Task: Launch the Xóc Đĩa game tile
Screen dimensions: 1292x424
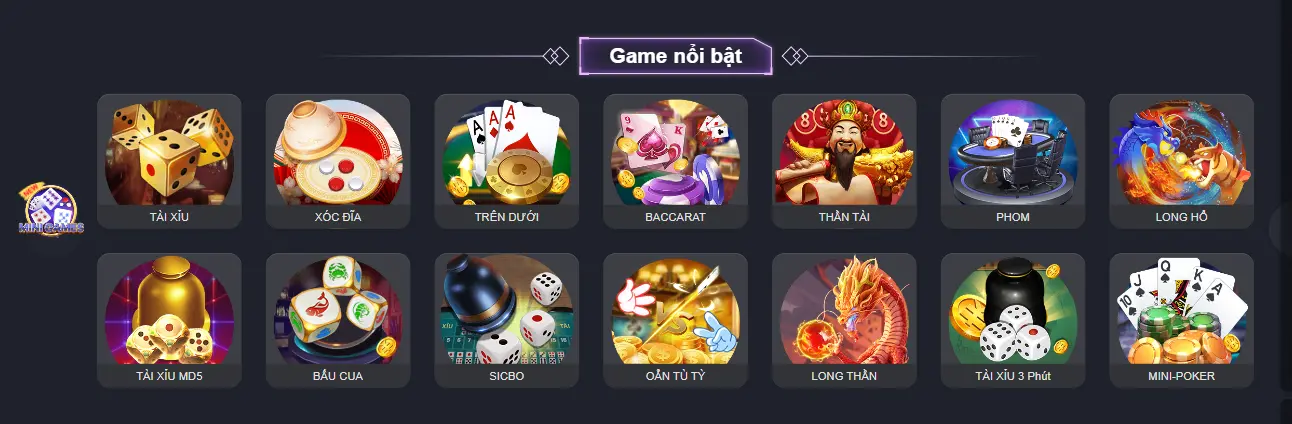Action: pyautogui.click(x=338, y=161)
